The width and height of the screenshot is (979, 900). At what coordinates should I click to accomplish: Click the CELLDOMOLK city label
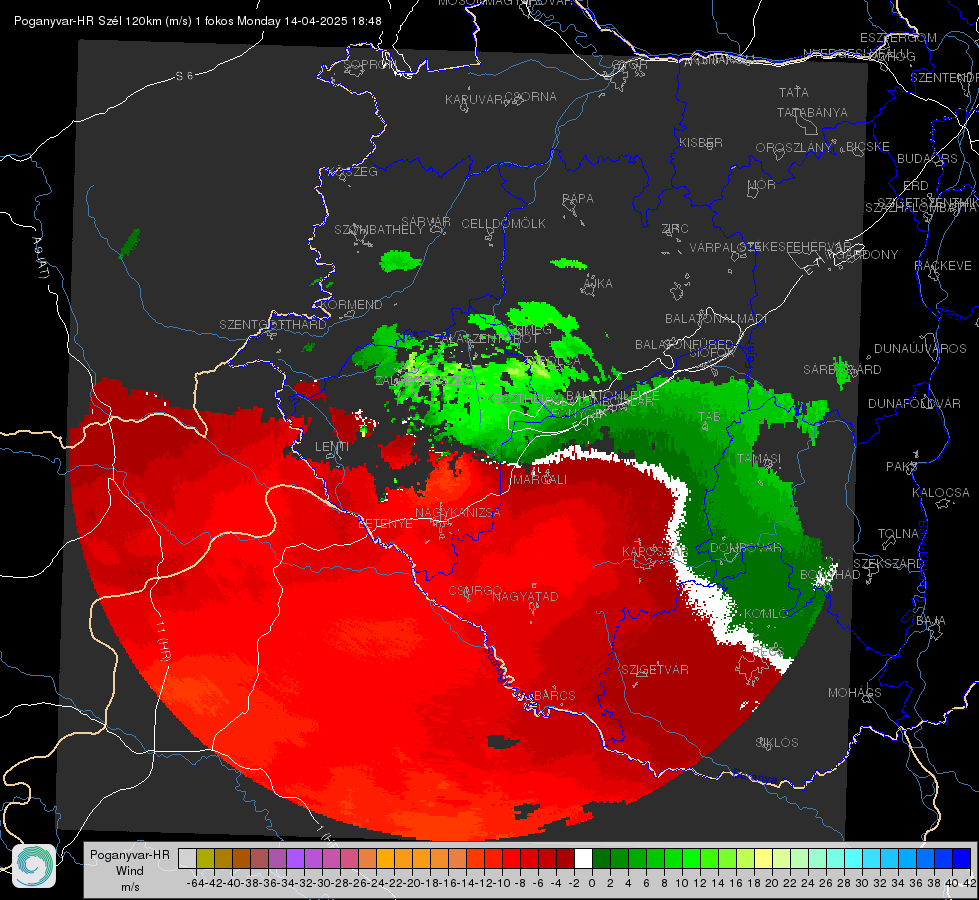(x=503, y=224)
